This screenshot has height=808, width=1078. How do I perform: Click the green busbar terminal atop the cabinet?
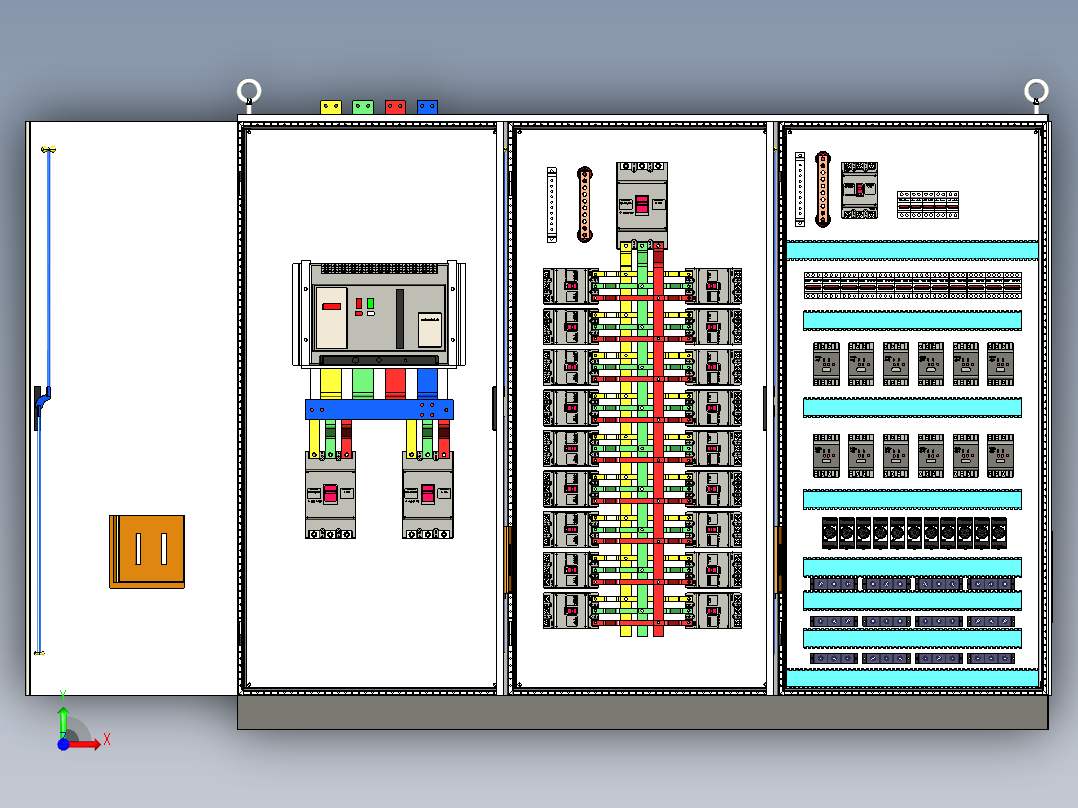[362, 107]
